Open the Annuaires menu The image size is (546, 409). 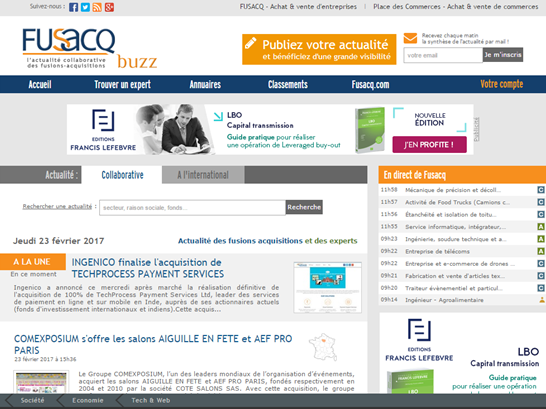tap(205, 84)
